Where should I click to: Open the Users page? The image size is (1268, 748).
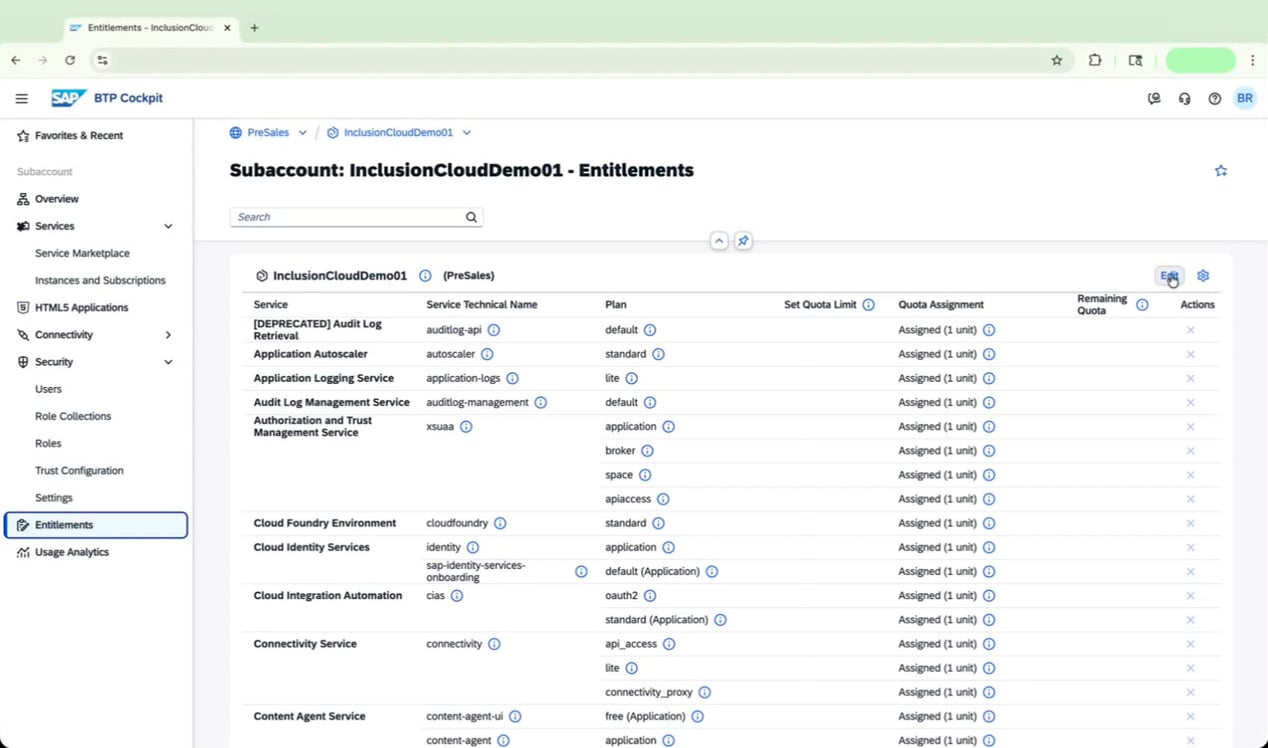point(48,389)
